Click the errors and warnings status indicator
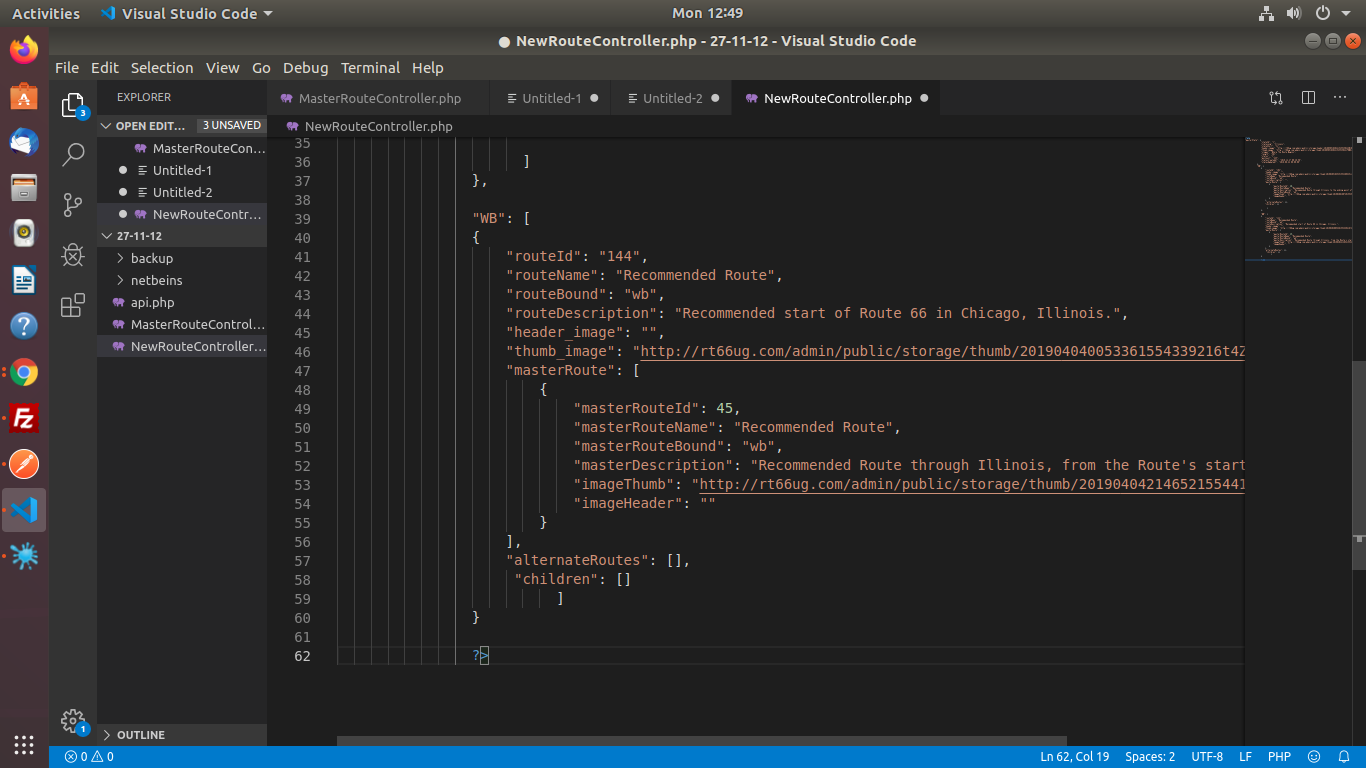The width and height of the screenshot is (1366, 768). (89, 757)
